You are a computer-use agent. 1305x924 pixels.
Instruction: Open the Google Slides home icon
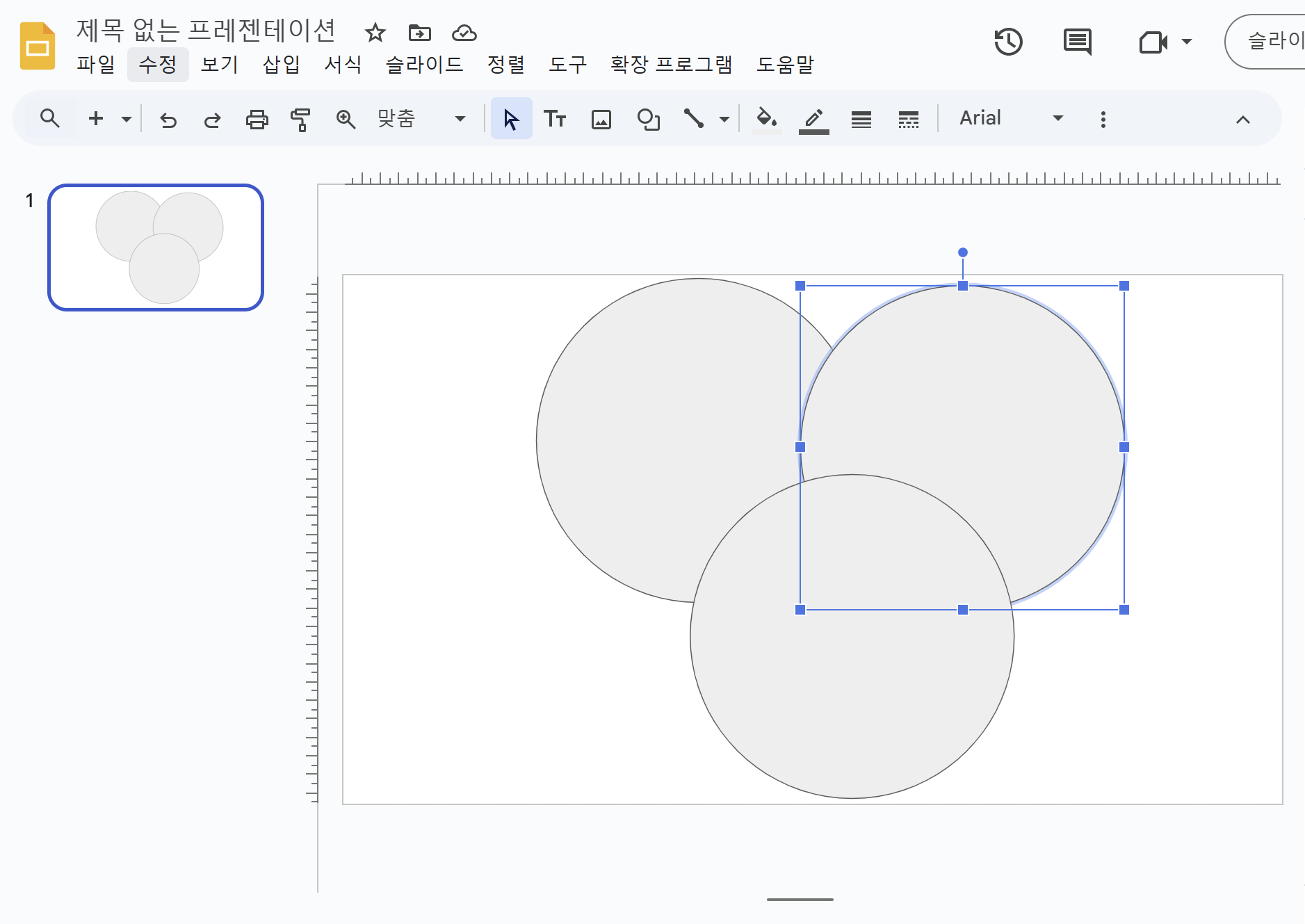tap(38, 46)
